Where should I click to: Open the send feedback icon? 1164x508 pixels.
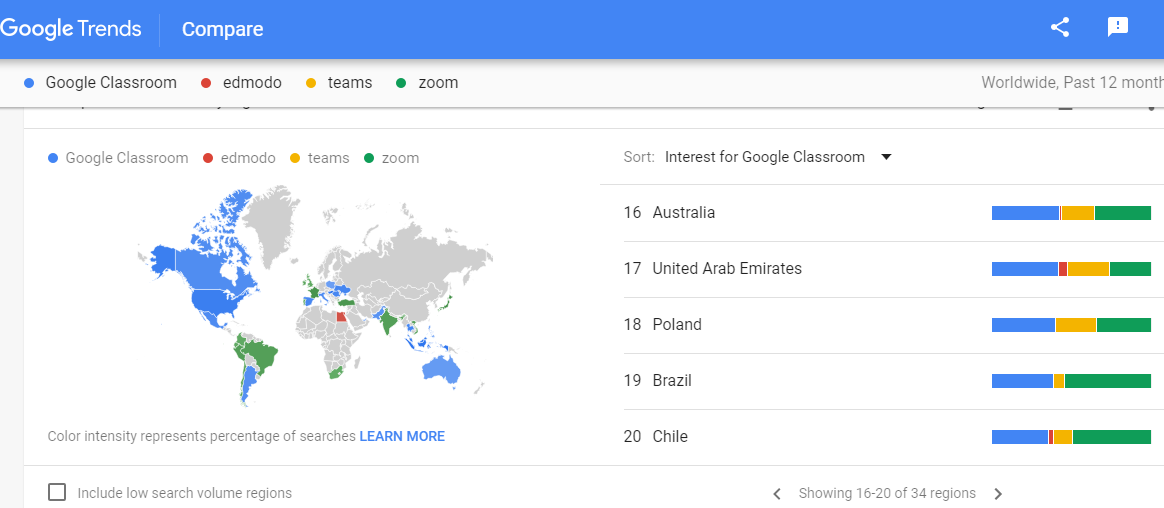click(x=1118, y=28)
